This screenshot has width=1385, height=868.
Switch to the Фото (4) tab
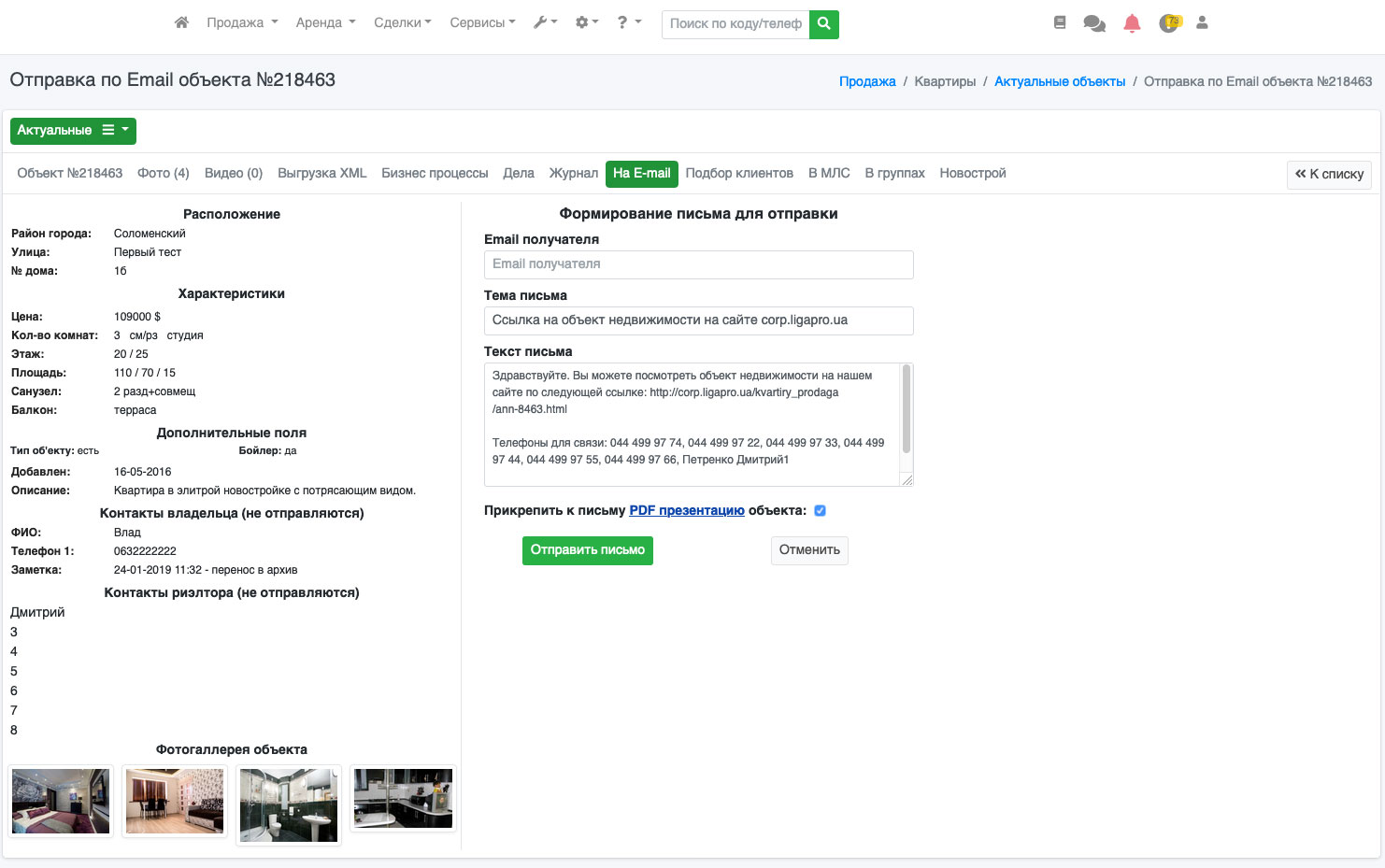163,174
